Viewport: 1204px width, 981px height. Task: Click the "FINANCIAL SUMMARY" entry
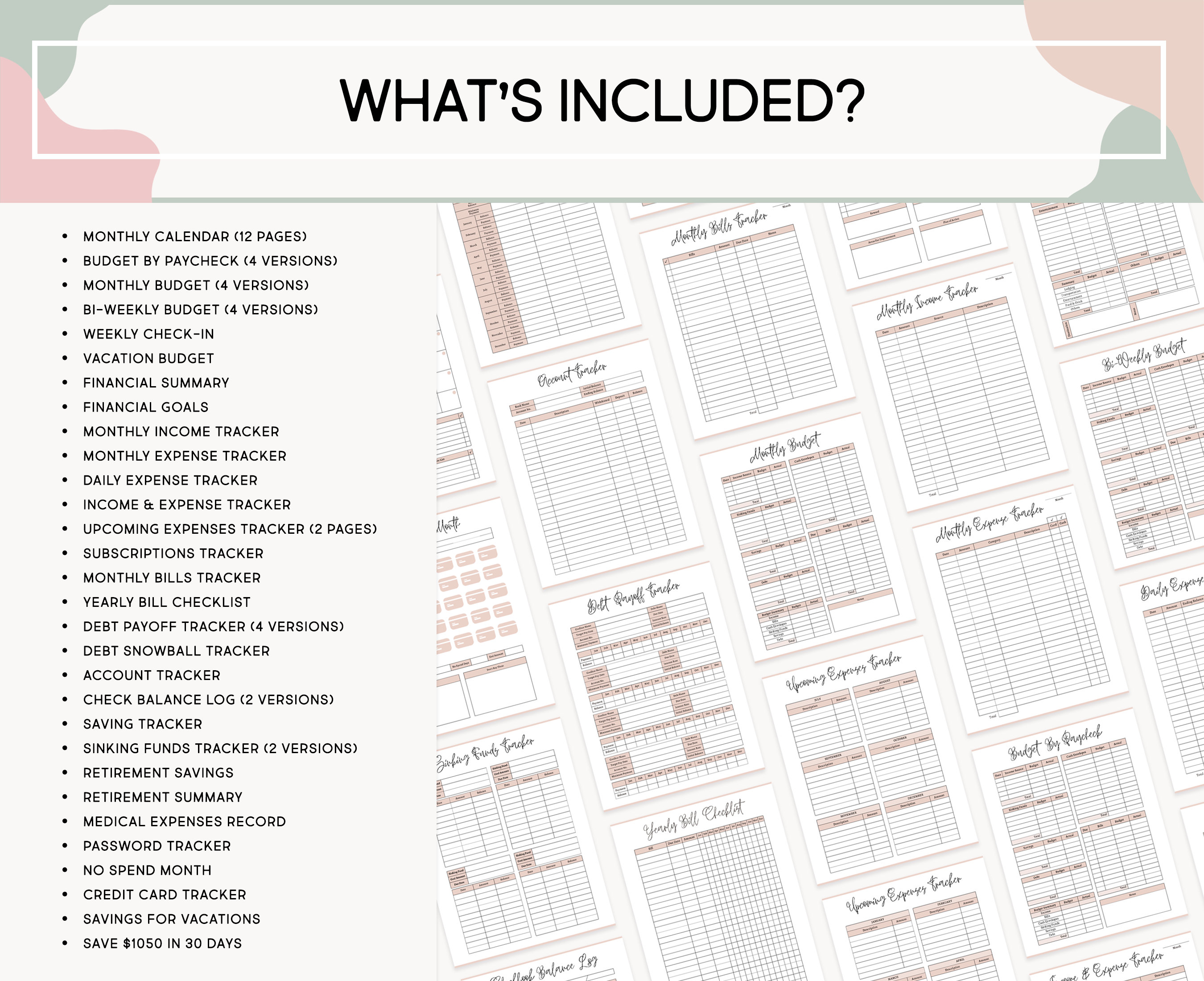click(x=156, y=383)
